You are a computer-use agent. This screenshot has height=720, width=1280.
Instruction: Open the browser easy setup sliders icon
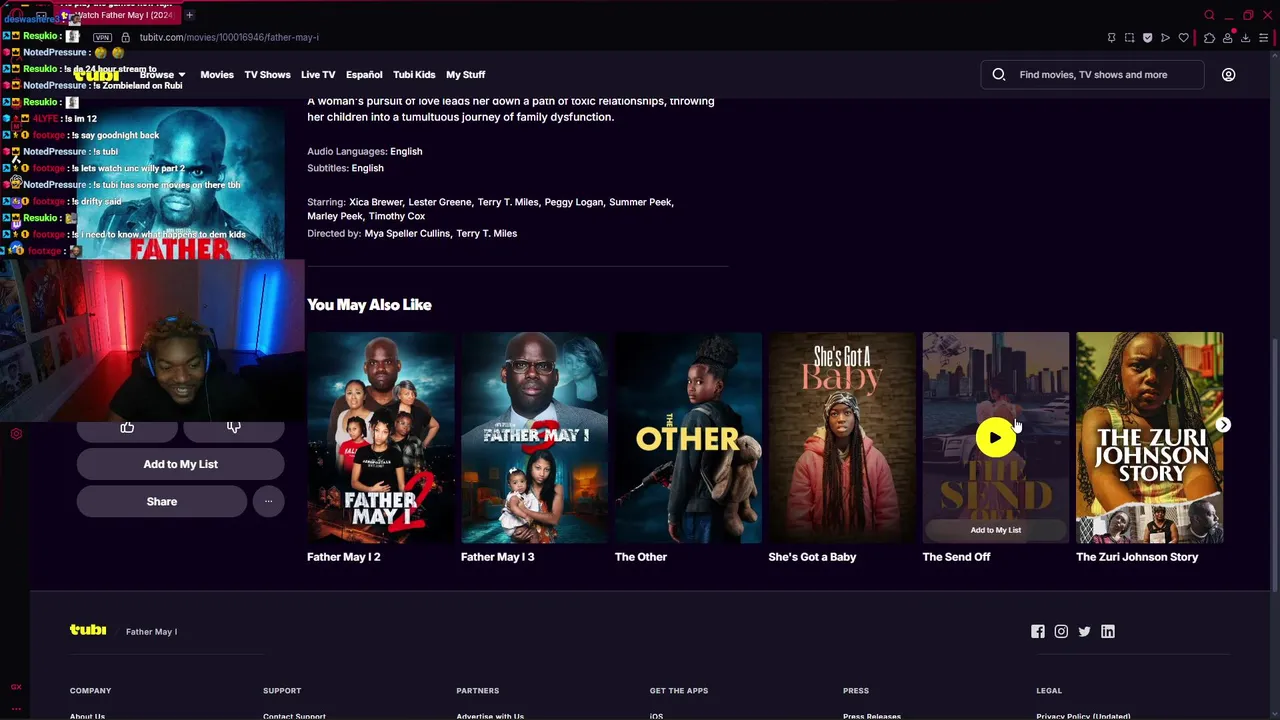(x=1264, y=38)
